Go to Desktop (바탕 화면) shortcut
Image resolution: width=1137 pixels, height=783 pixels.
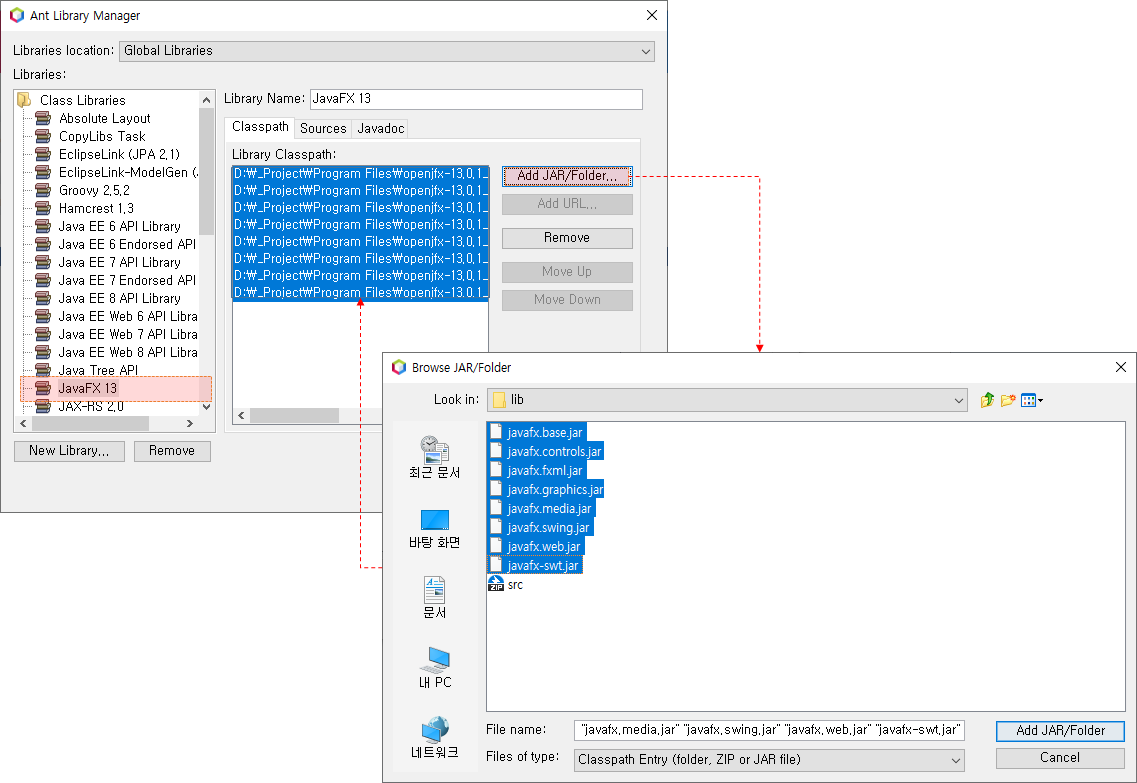point(434,529)
